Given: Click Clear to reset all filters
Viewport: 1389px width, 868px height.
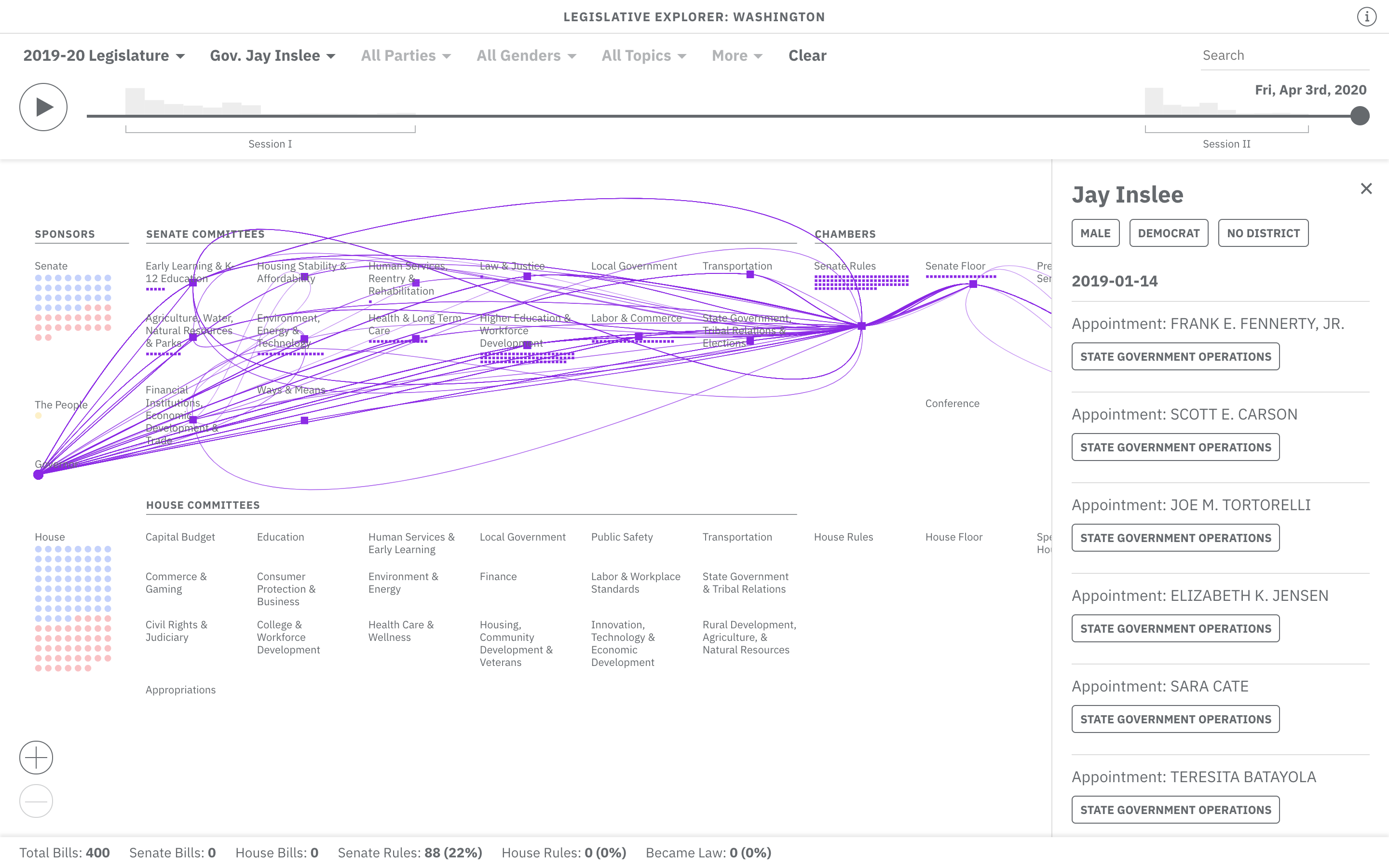Looking at the screenshot, I should (x=807, y=55).
